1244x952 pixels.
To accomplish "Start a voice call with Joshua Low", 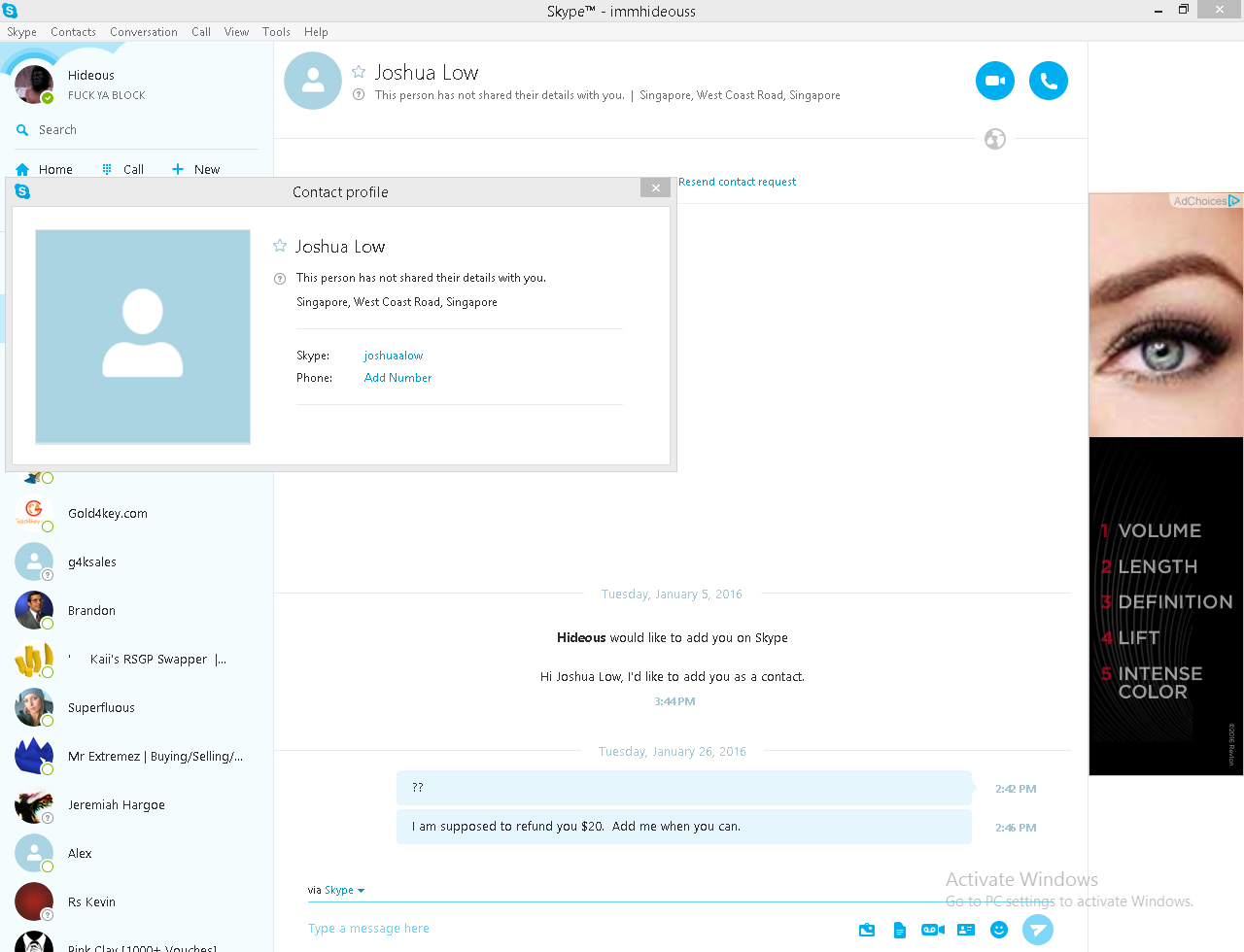I will [x=1049, y=81].
